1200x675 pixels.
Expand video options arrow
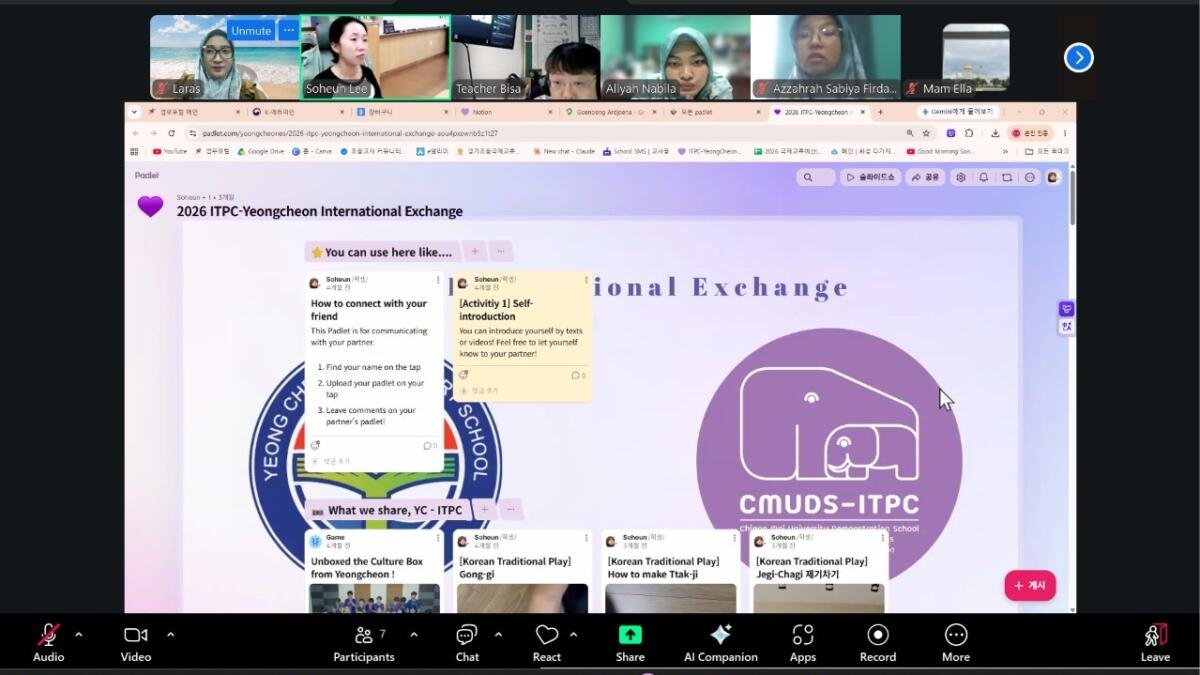pos(170,634)
